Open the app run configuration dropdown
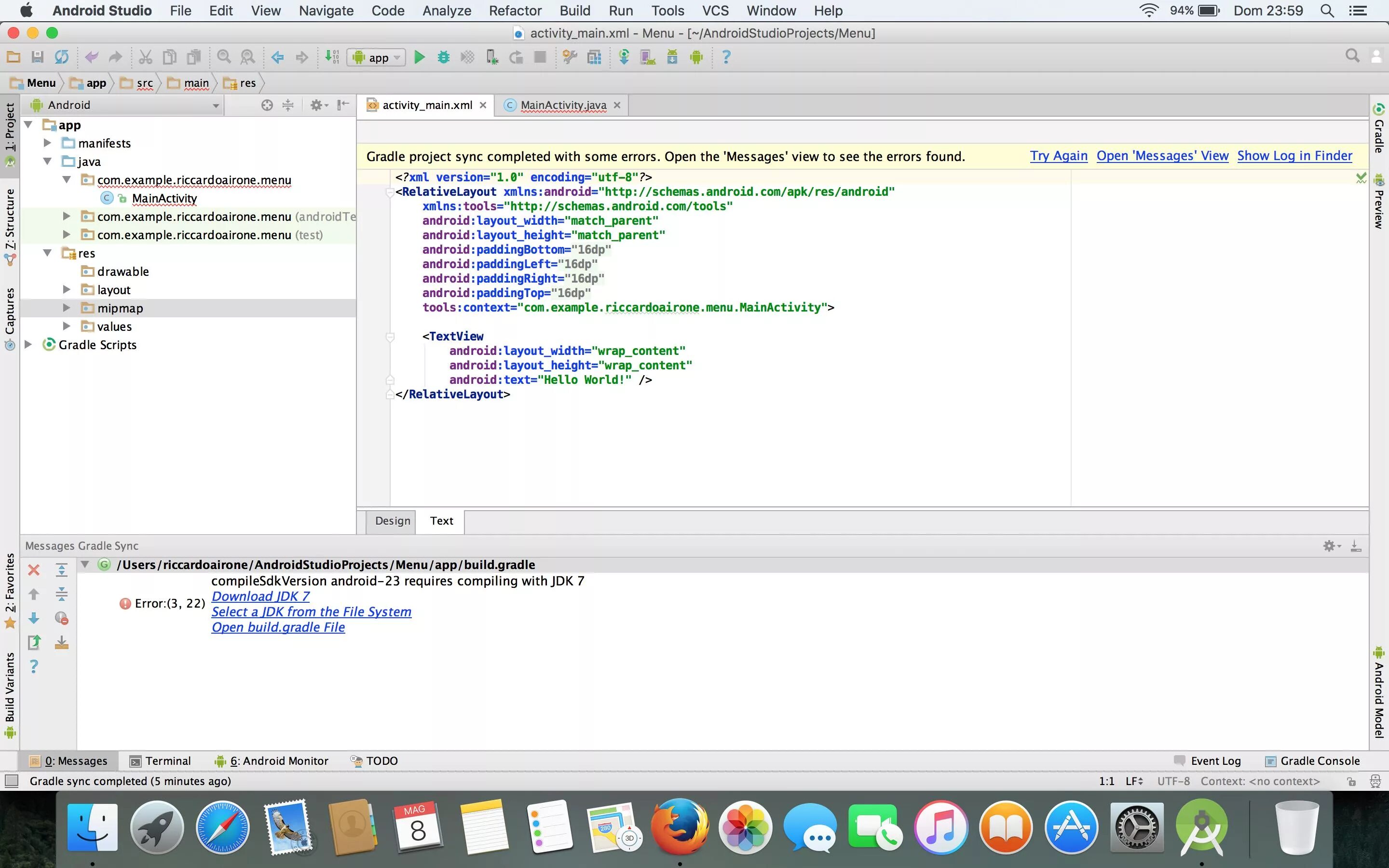This screenshot has height=868, width=1389. 377,57
